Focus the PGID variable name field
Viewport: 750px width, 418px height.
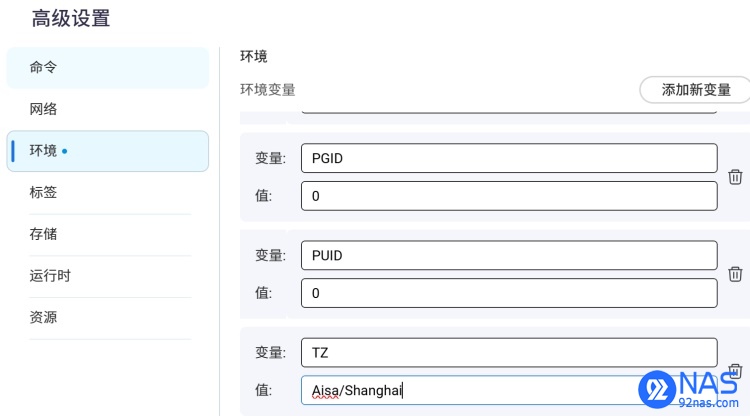tap(509, 158)
